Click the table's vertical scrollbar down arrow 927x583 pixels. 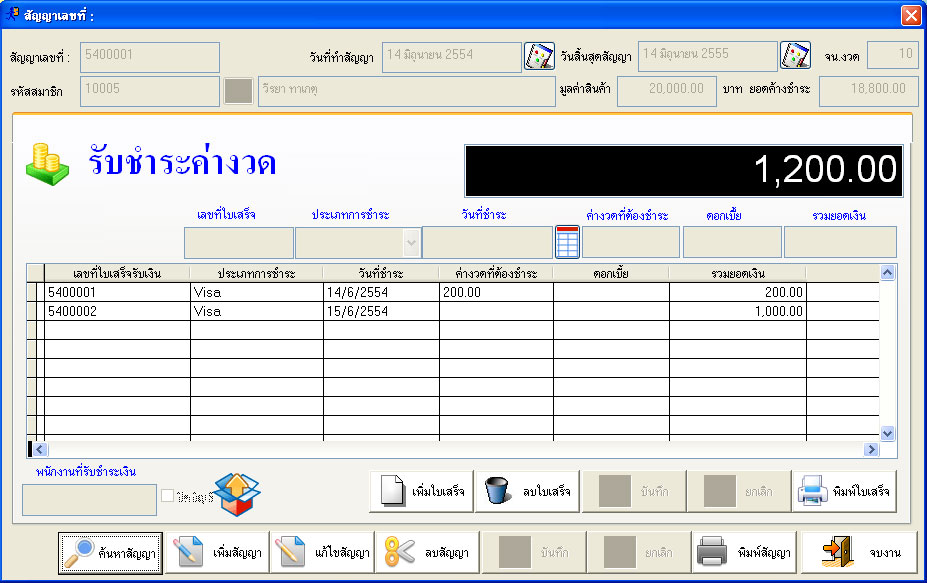(886, 433)
